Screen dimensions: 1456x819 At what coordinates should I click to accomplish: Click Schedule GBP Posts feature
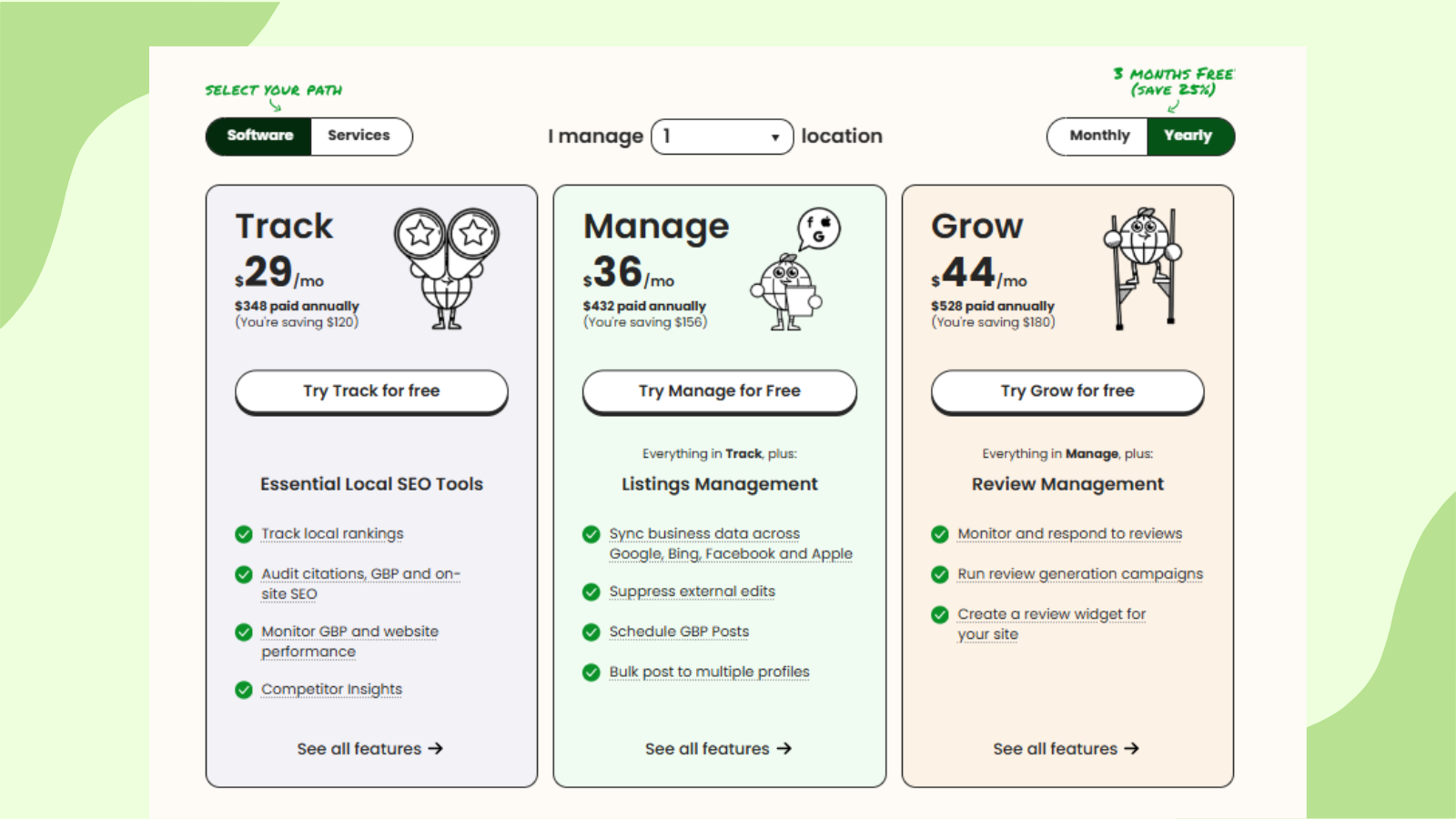pos(679,632)
